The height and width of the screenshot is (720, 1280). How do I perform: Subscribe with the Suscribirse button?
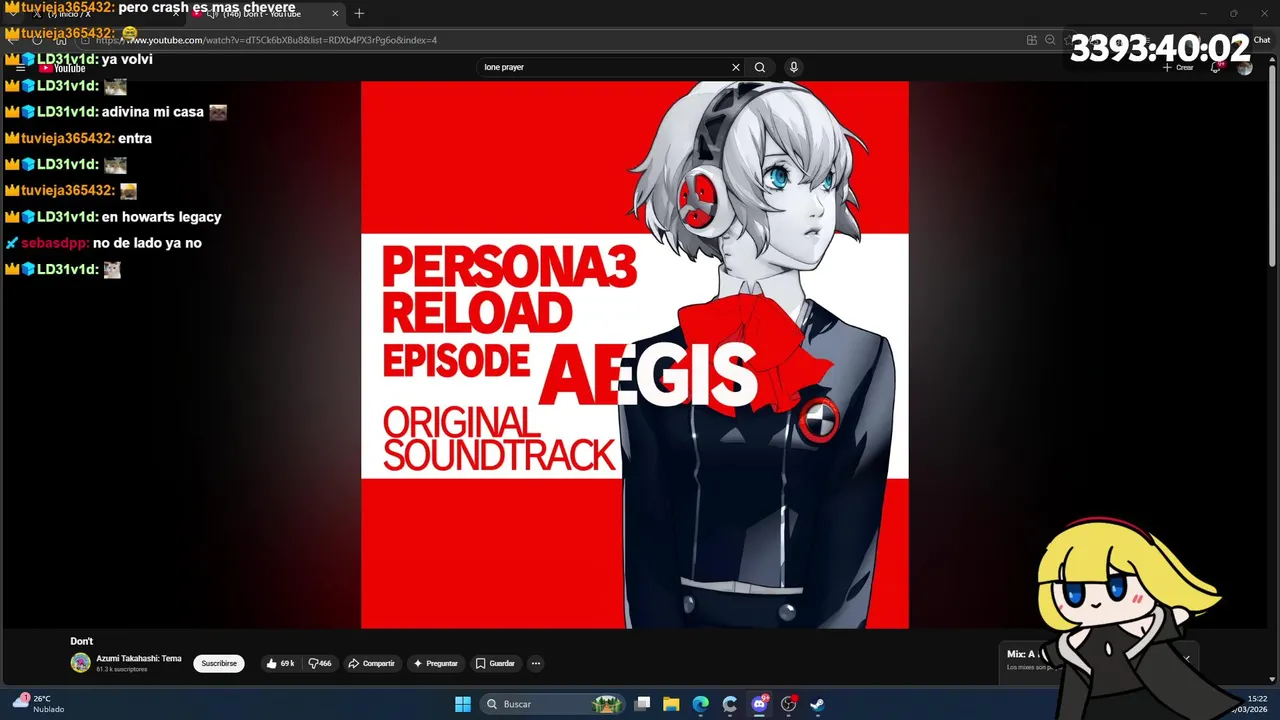point(219,663)
